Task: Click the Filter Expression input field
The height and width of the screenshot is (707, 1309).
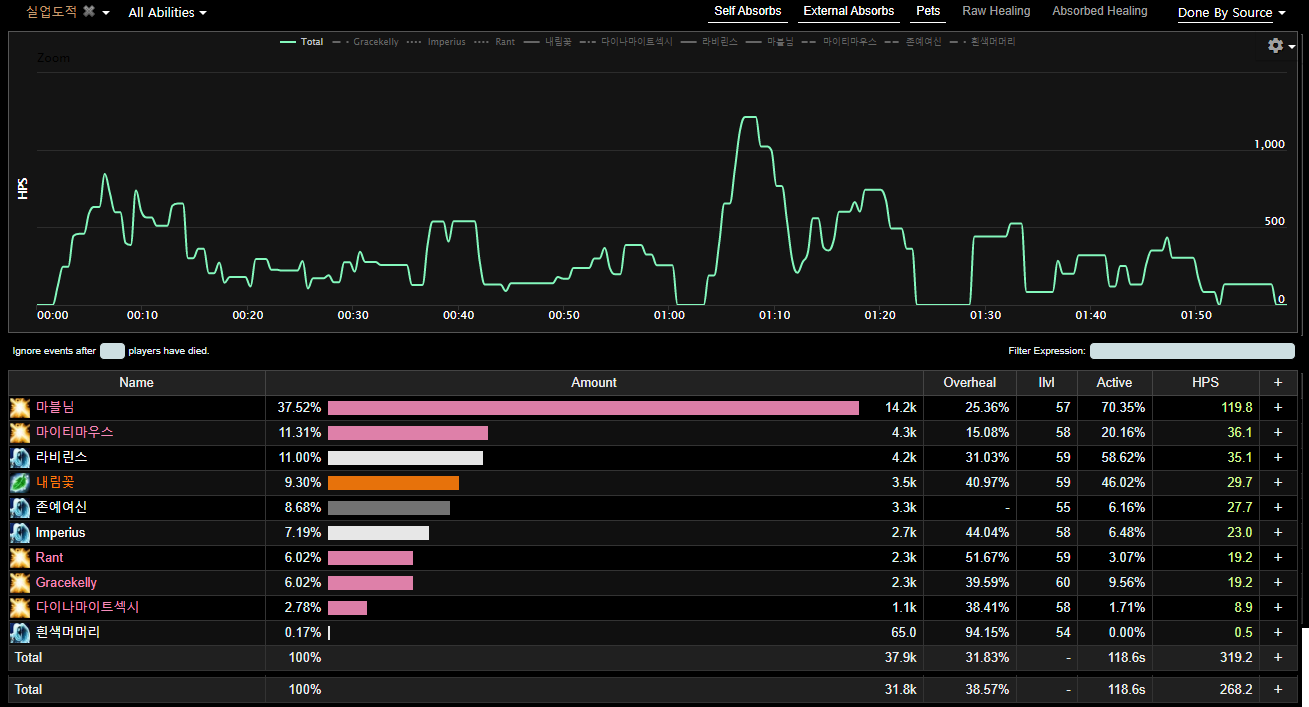Action: pyautogui.click(x=1191, y=351)
